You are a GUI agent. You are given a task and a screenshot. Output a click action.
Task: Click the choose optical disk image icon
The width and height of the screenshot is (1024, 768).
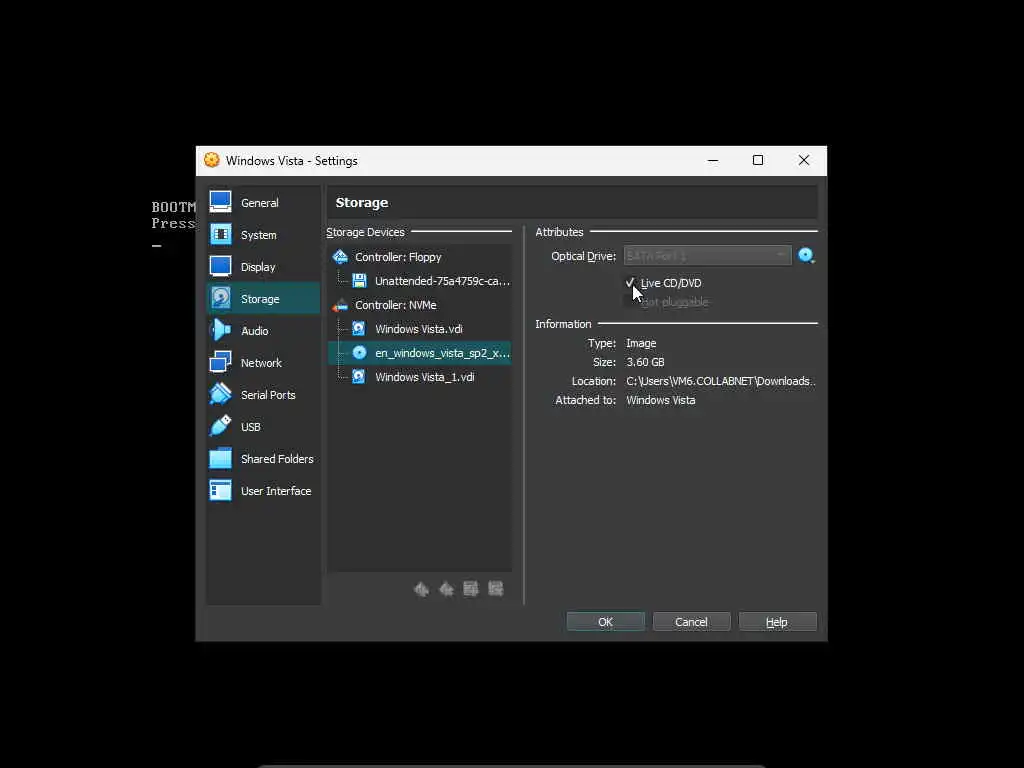point(807,255)
